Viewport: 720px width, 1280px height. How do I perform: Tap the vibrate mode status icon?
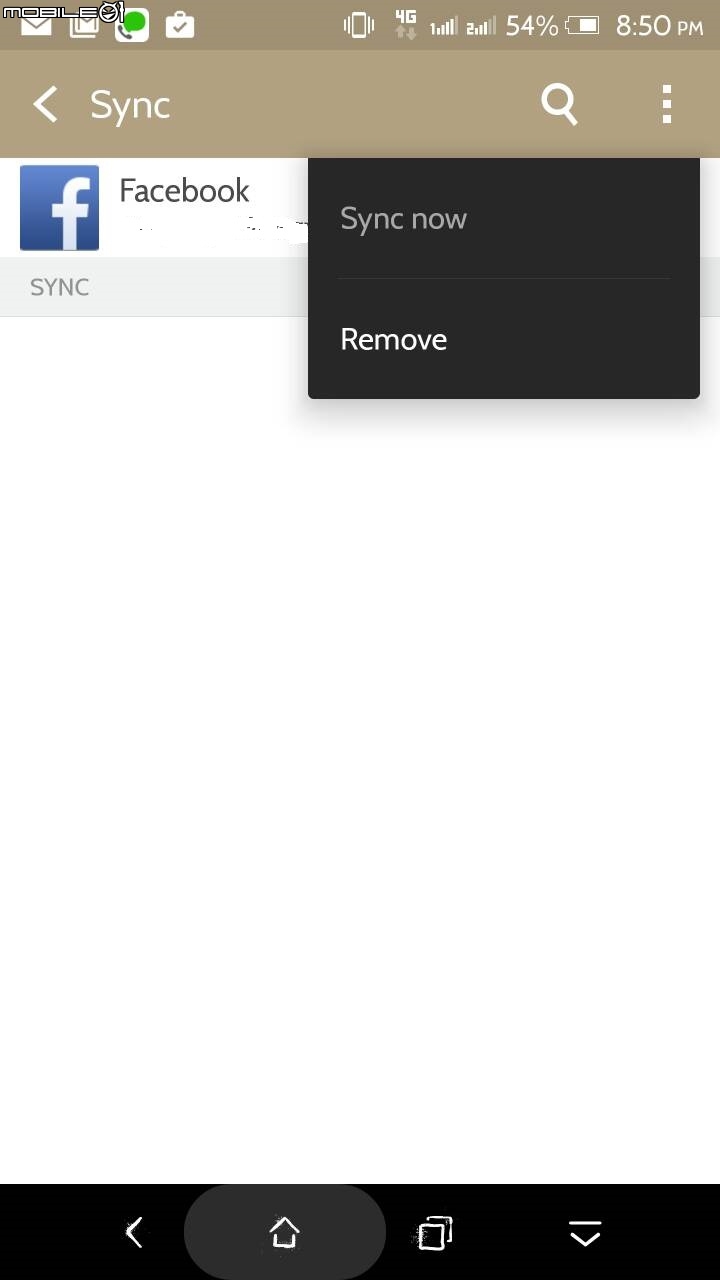pyautogui.click(x=358, y=25)
